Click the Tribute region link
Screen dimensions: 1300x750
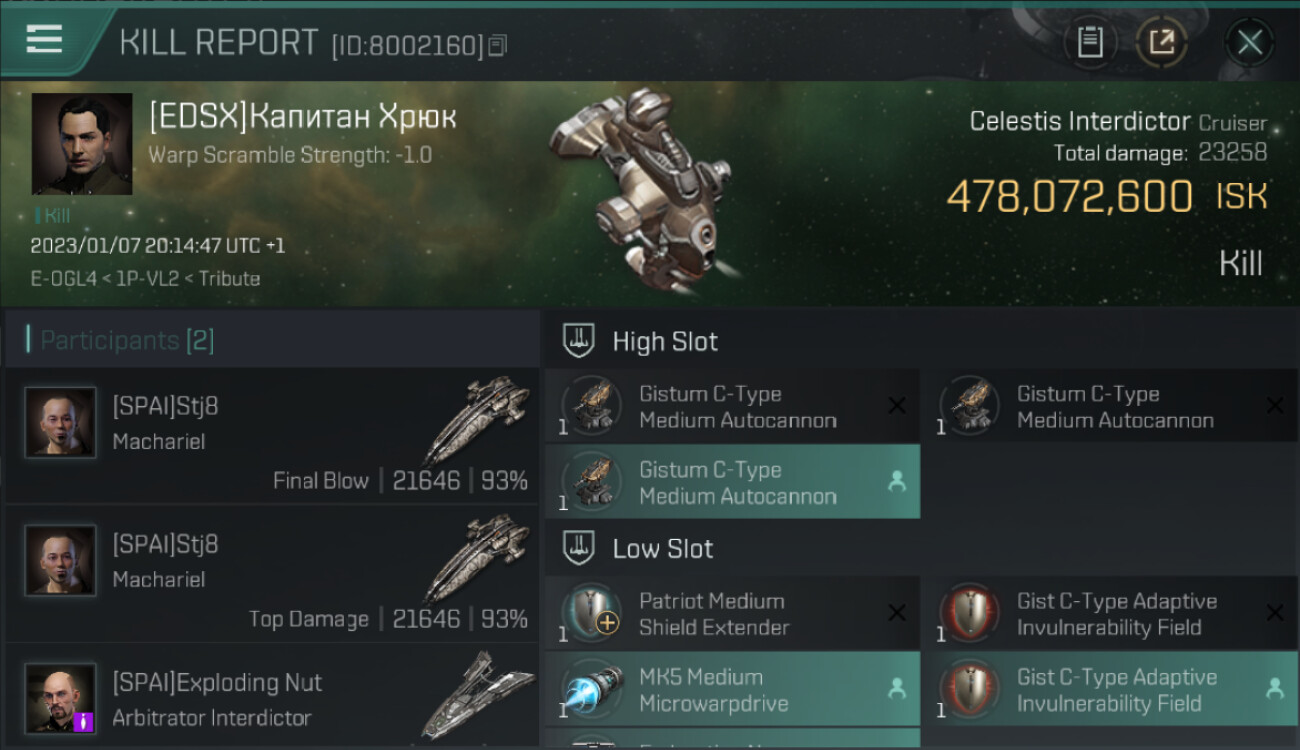[229, 278]
